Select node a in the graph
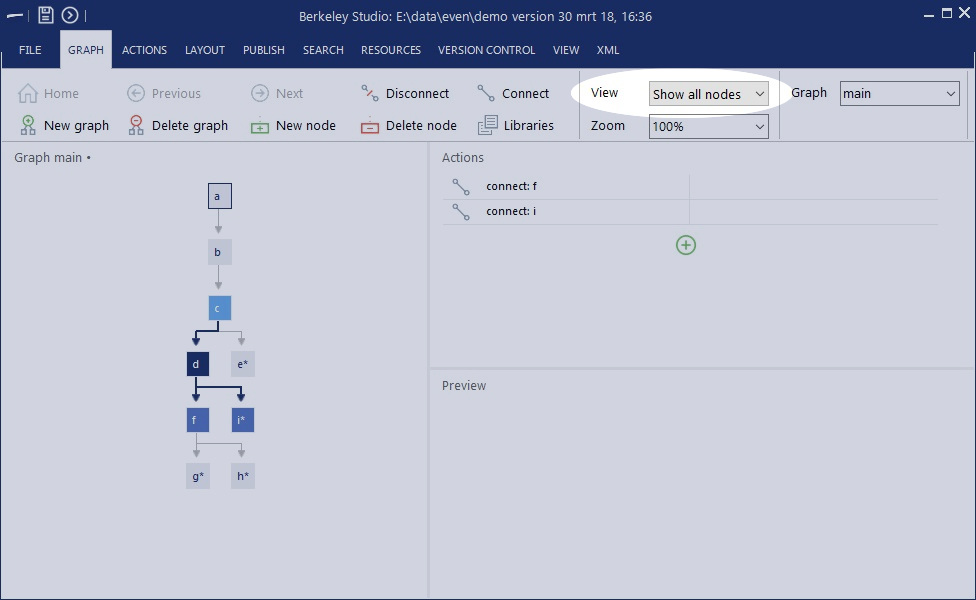This screenshot has height=600, width=976. [x=220, y=196]
